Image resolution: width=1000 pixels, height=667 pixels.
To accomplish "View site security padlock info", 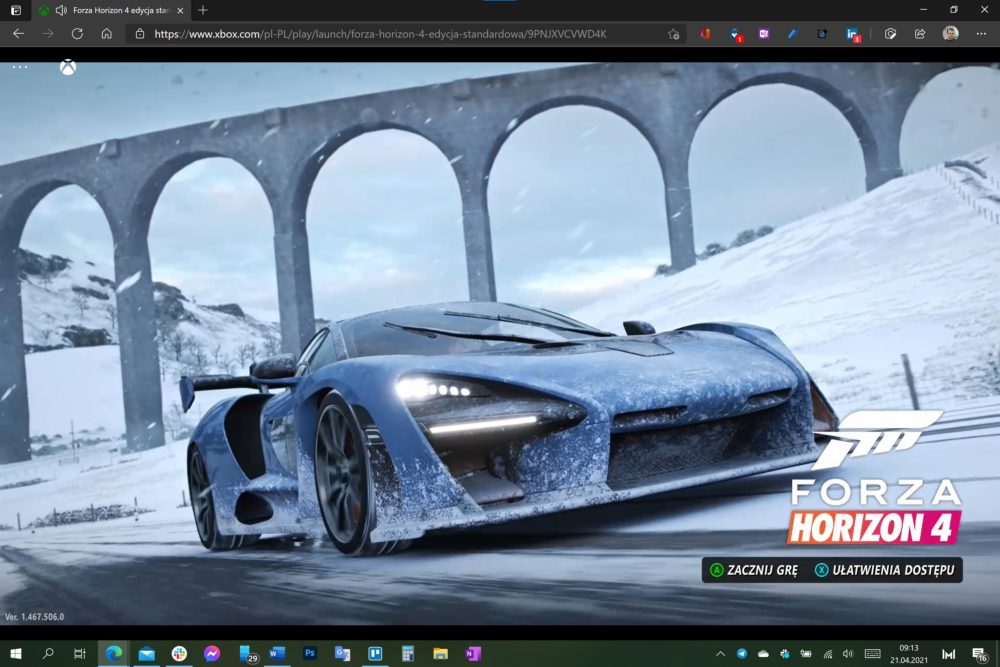I will [x=140, y=34].
